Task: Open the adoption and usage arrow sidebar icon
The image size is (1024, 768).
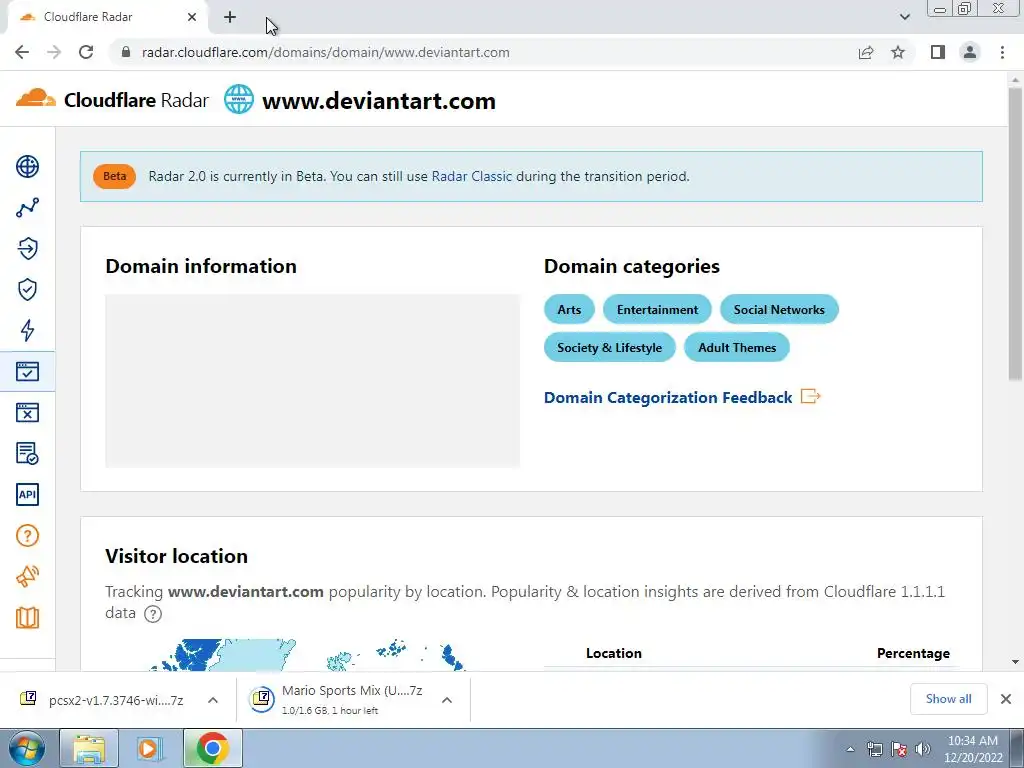Action: (27, 248)
